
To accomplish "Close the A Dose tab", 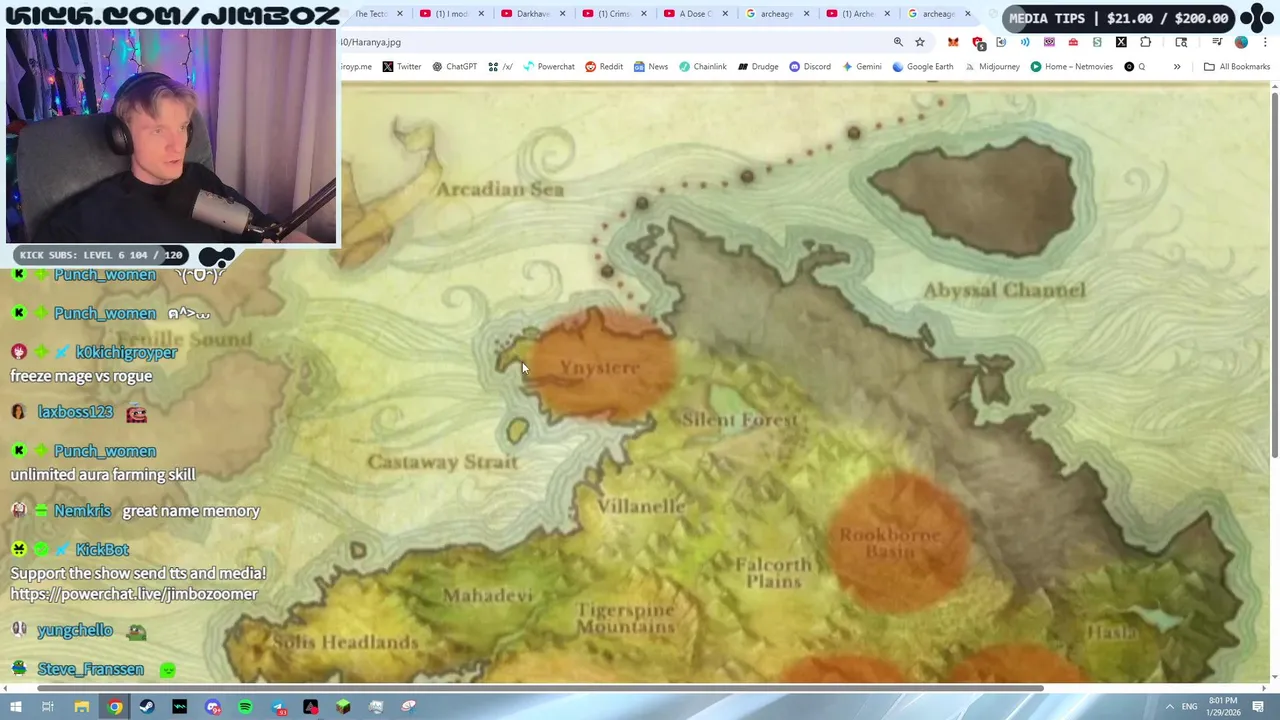I will point(725,14).
